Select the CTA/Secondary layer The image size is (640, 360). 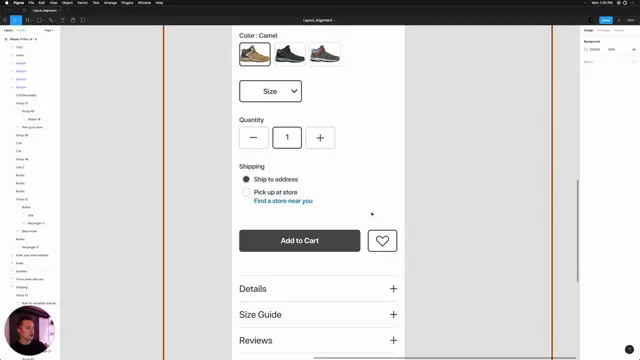(x=26, y=95)
